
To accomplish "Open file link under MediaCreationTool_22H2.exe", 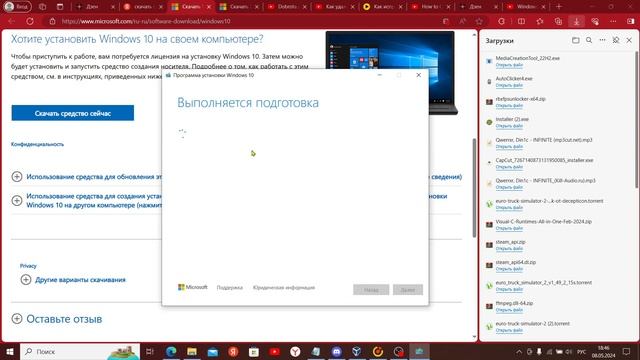I will [509, 65].
